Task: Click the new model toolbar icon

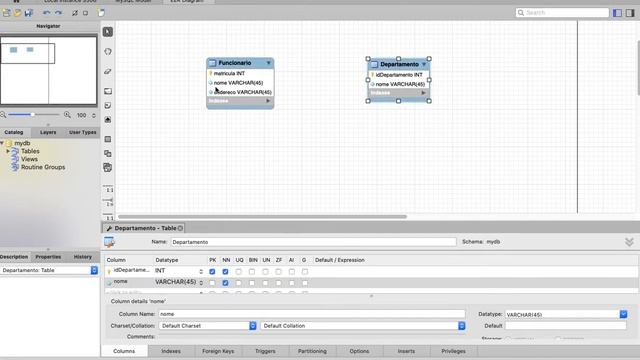Action: coord(7,13)
